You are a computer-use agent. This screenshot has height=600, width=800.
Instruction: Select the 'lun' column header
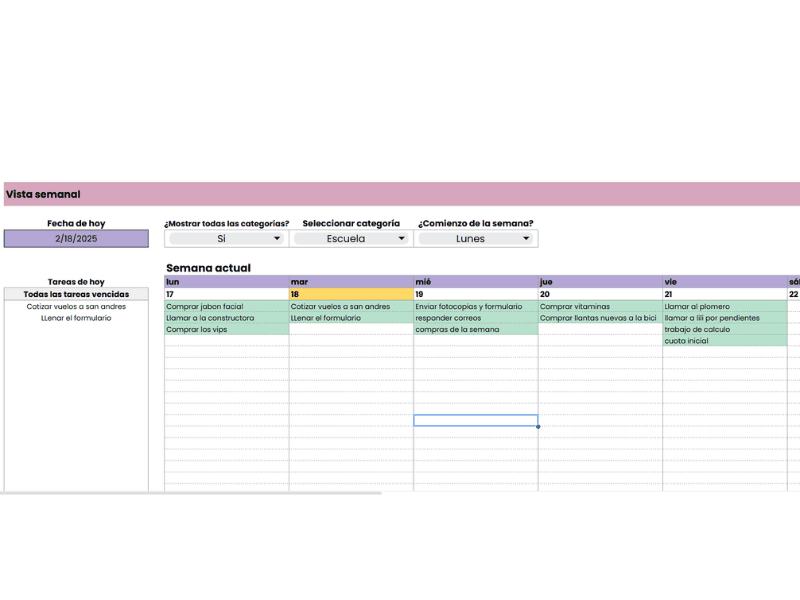click(x=227, y=282)
